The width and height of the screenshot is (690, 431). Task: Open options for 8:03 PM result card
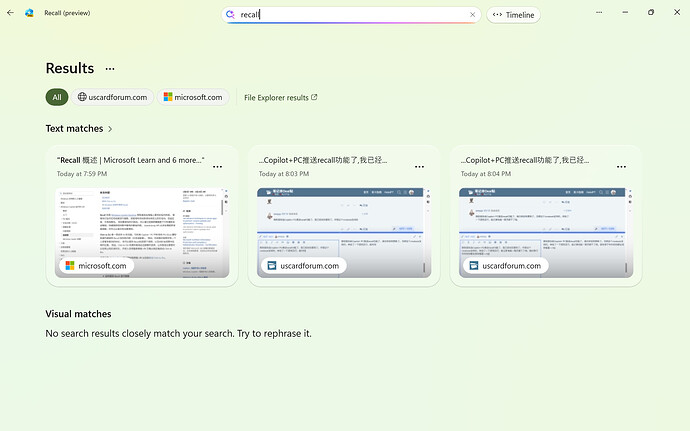tap(419, 167)
